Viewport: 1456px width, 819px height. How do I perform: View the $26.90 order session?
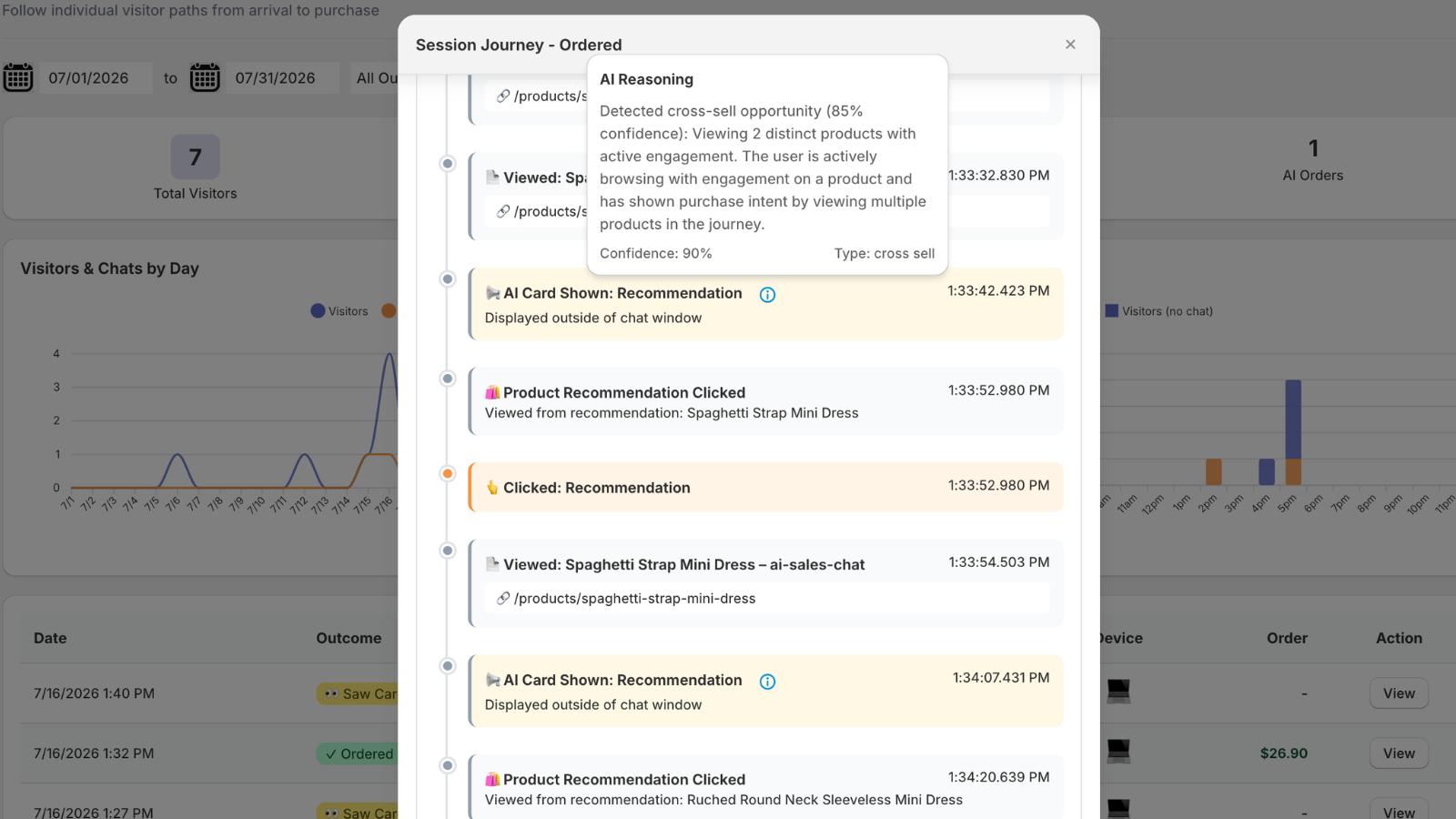[1399, 753]
